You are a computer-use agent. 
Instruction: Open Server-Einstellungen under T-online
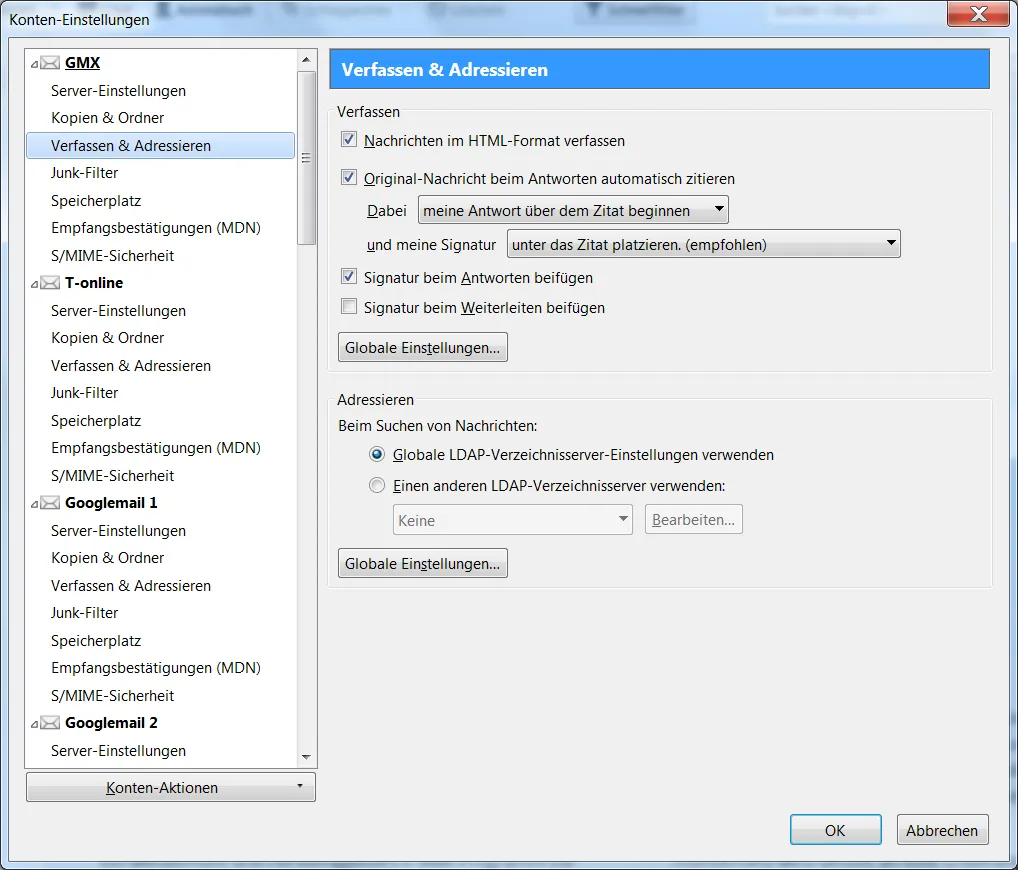(x=119, y=311)
